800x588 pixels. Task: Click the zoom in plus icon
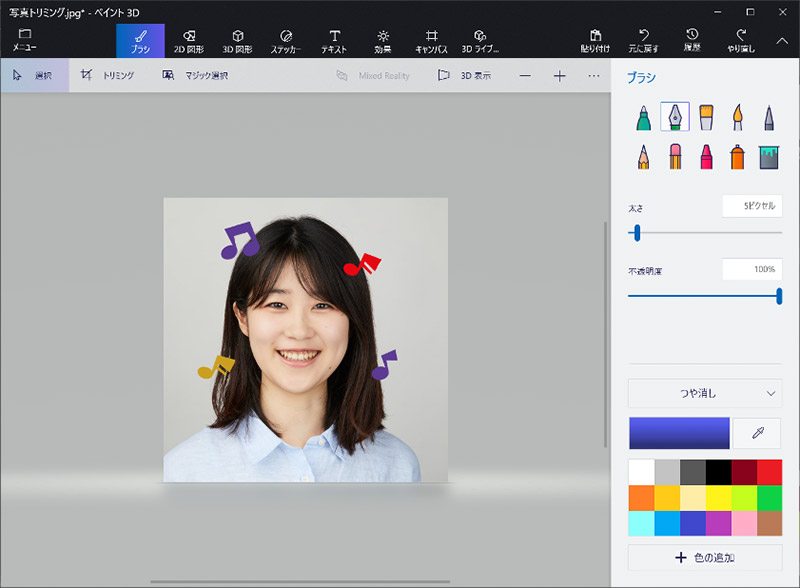coord(559,76)
